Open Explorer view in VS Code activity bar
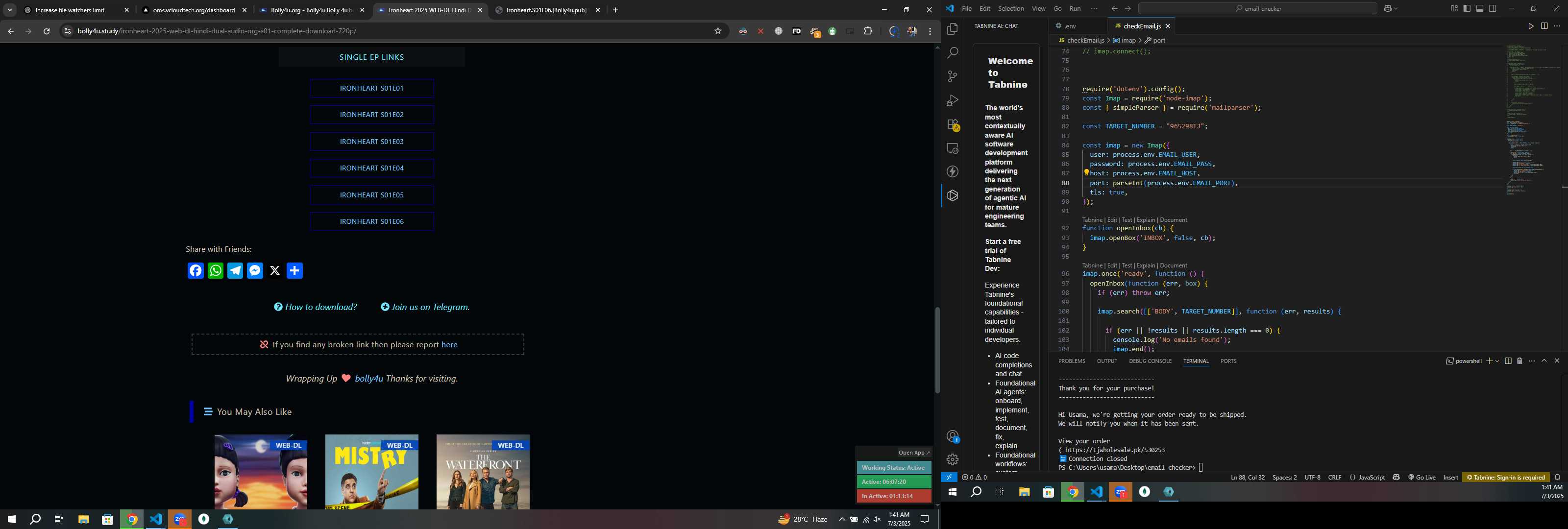 tap(953, 29)
